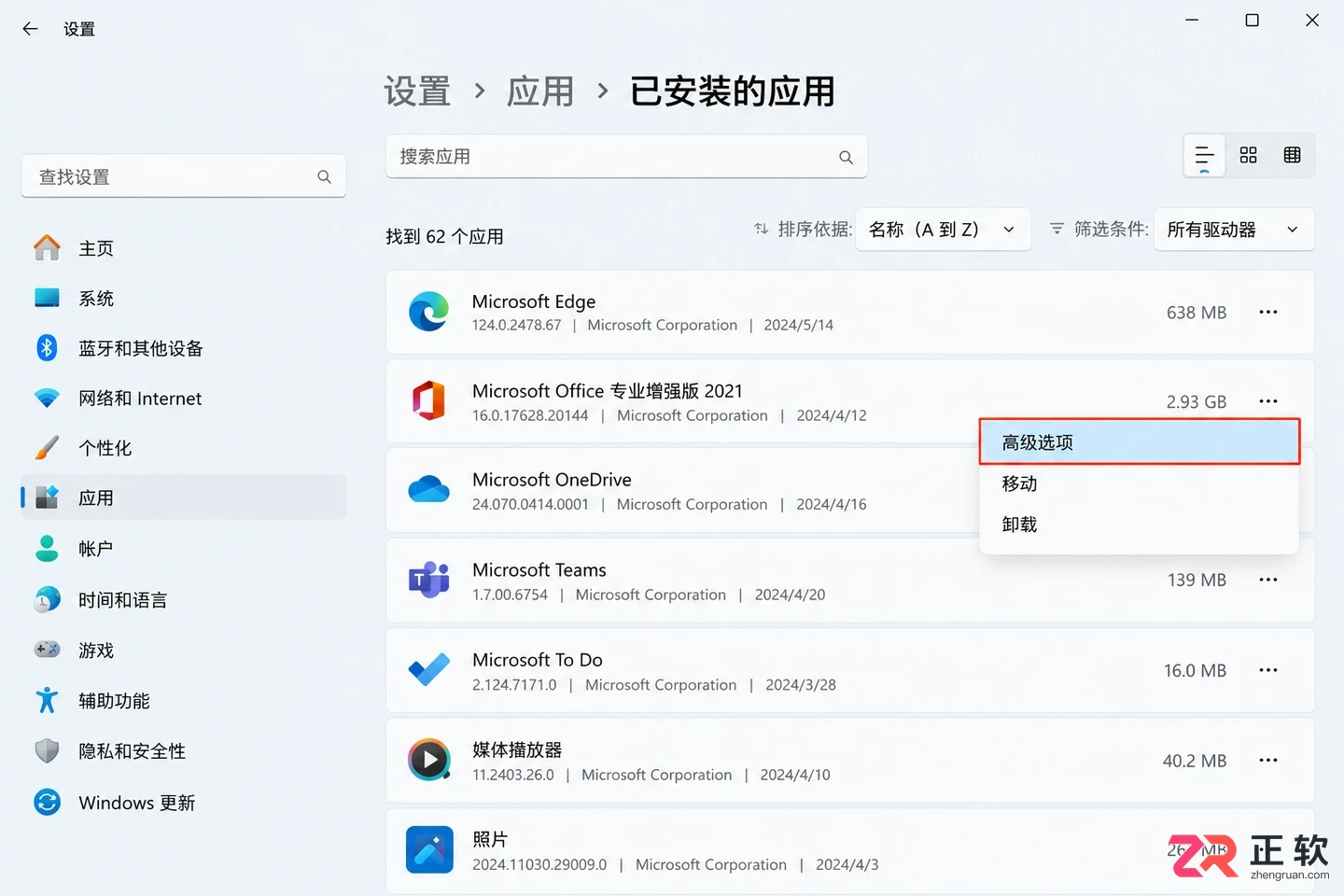Open 隐私和安全性 settings
The image size is (1344, 896).
tap(184, 751)
